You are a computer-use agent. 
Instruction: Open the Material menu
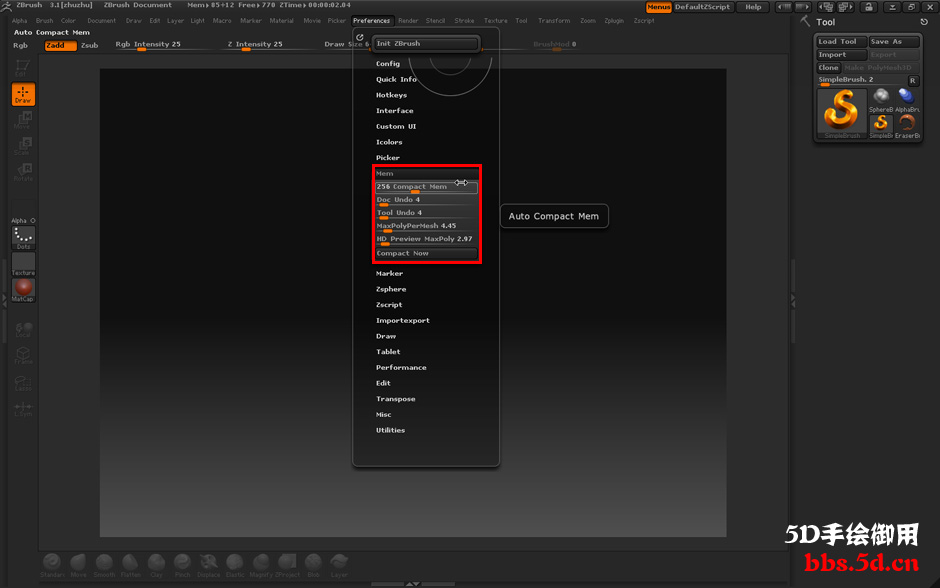click(281, 20)
